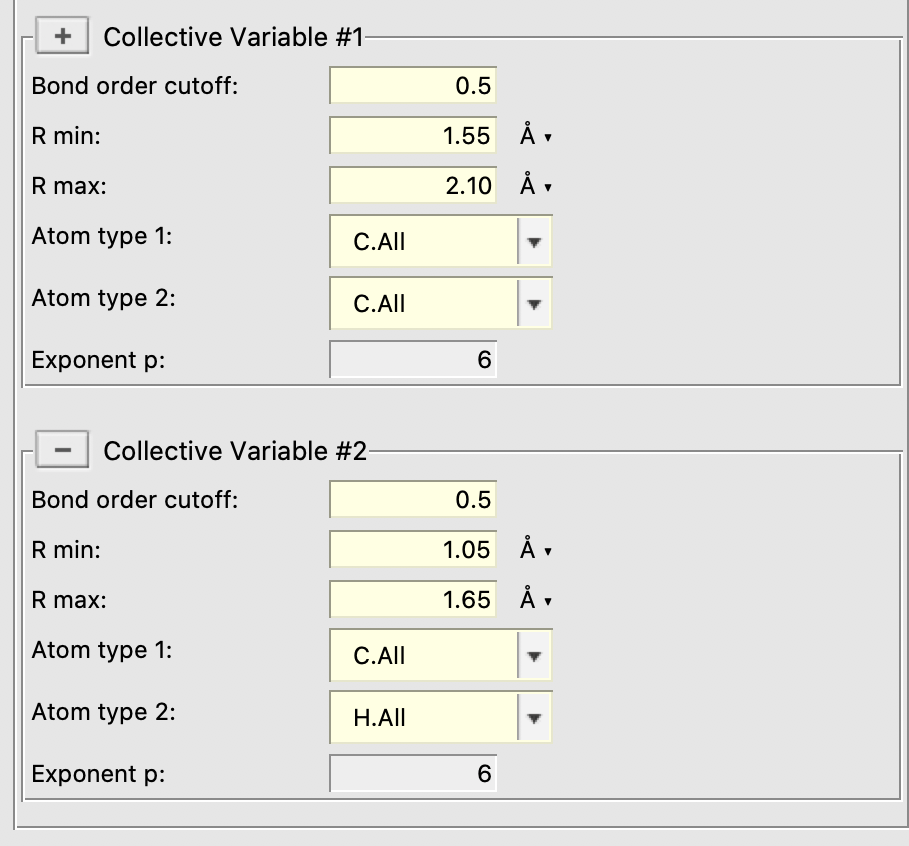The width and height of the screenshot is (909, 846).
Task: Click the minus icon on Collective Variable #2
Action: click(62, 451)
